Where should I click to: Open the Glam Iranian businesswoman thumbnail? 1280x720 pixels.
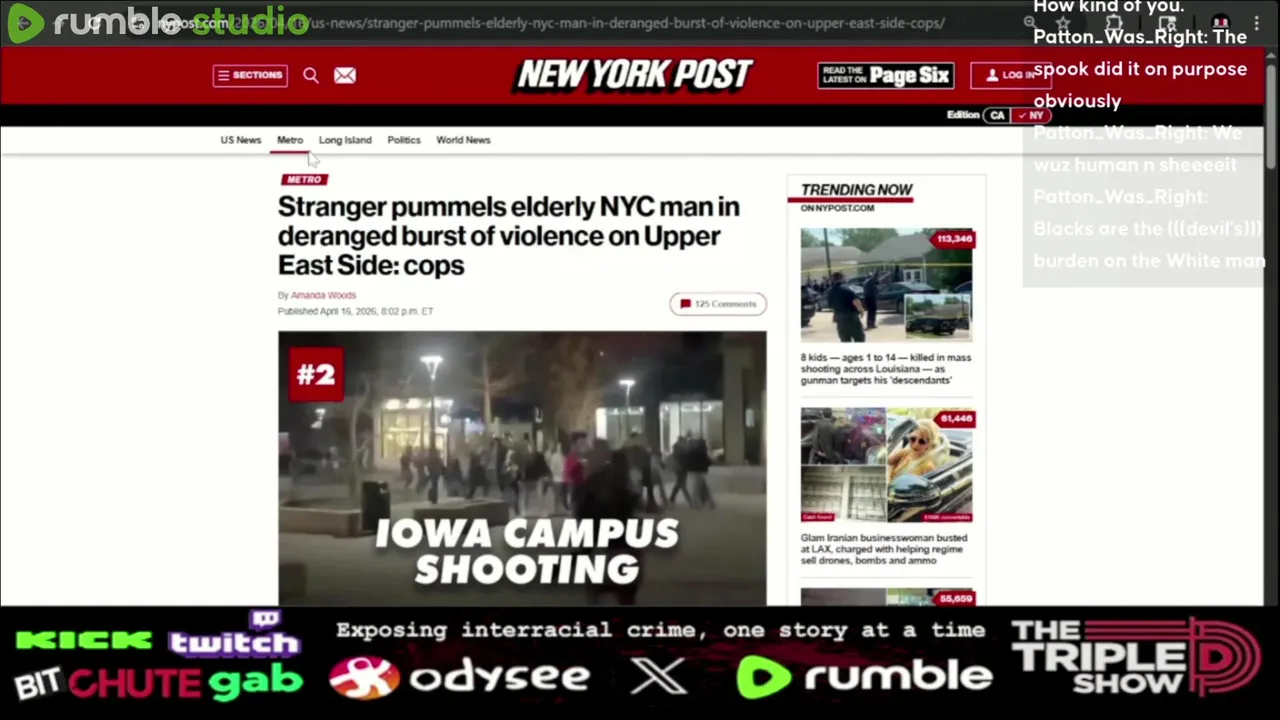point(886,466)
